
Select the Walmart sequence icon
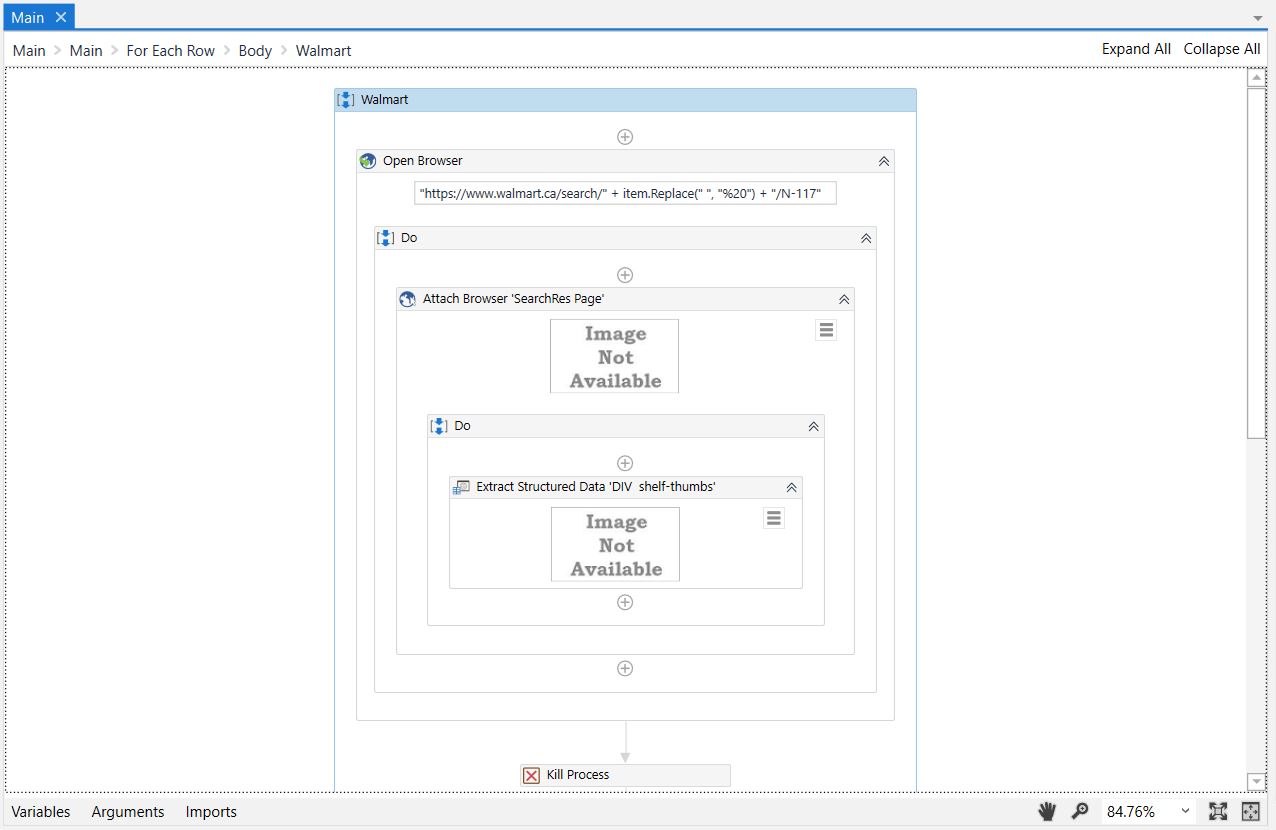346,100
